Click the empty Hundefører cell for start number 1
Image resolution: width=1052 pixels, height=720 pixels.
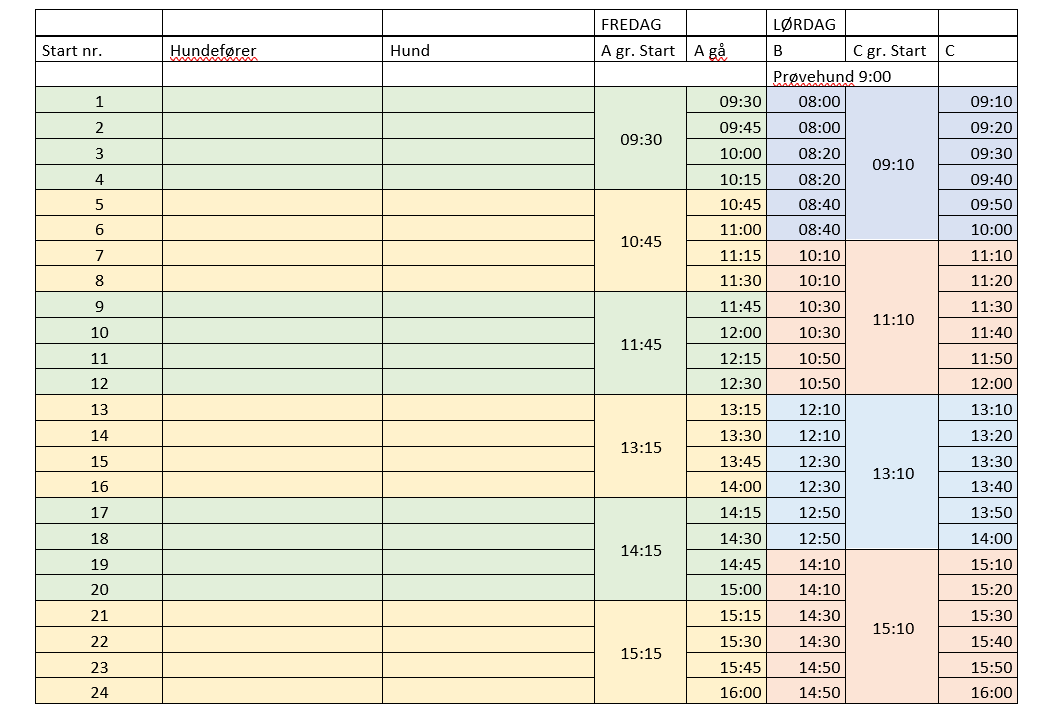(x=272, y=101)
